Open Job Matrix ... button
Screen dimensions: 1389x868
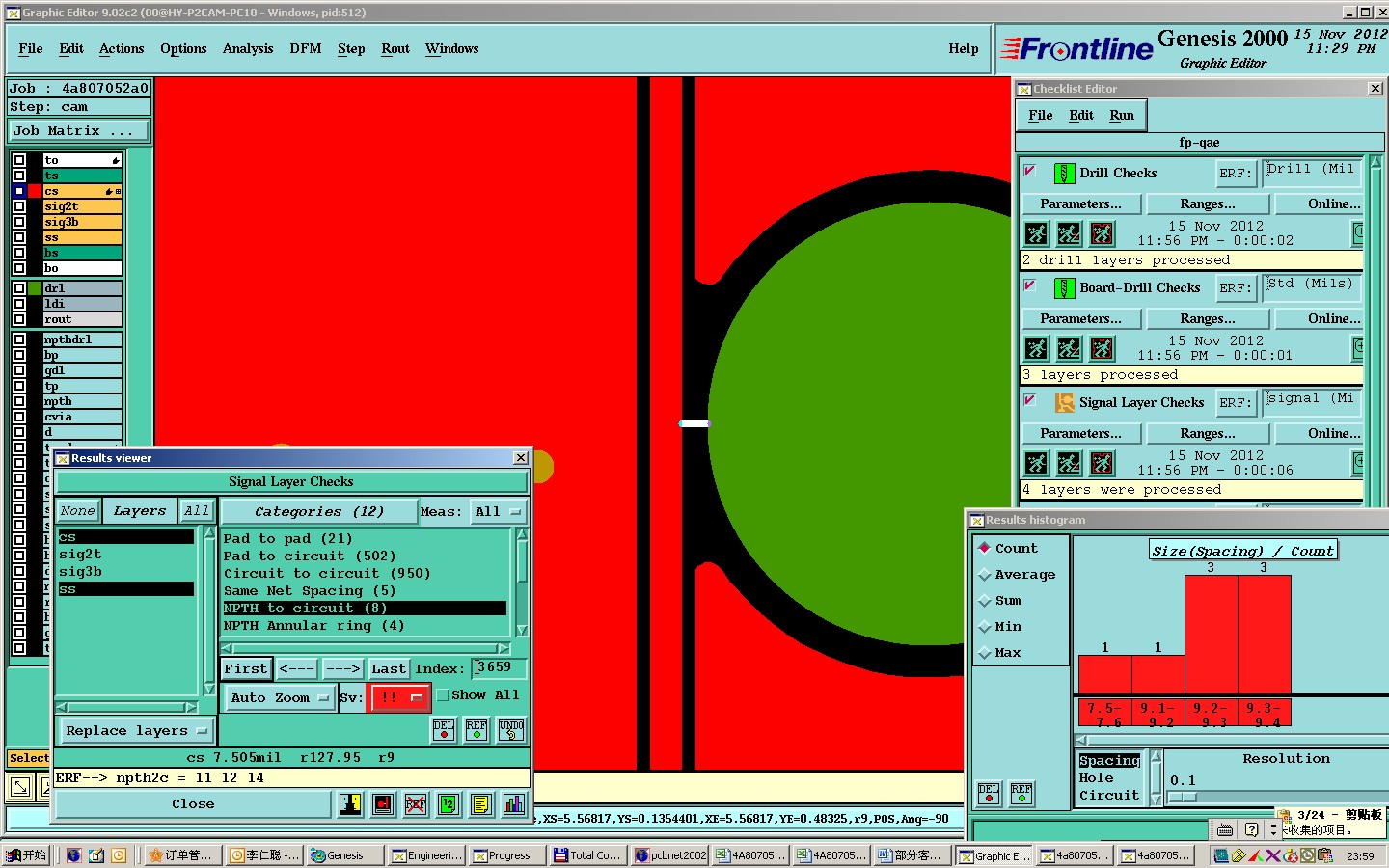80,131
